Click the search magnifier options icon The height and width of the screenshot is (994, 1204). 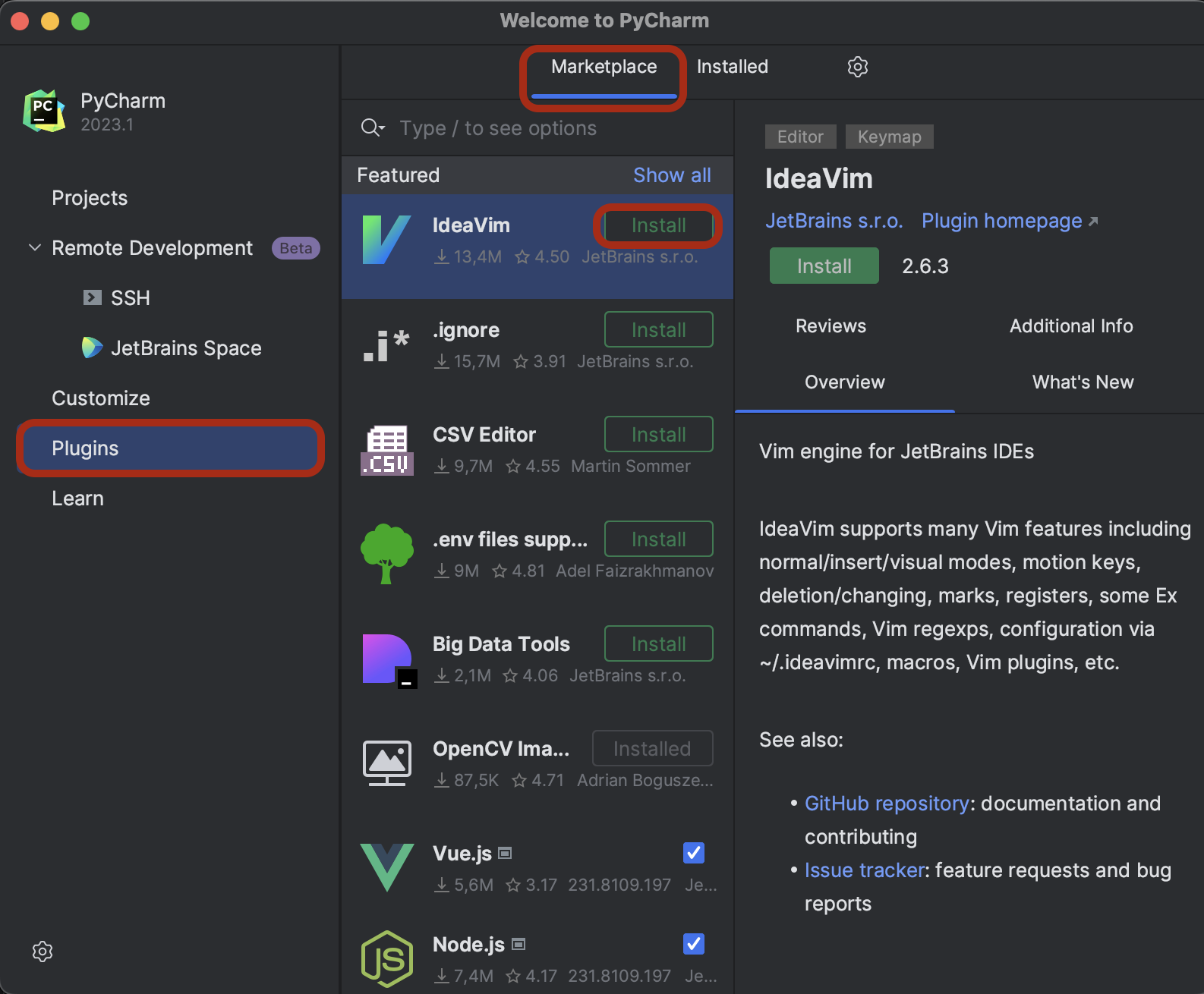[373, 127]
